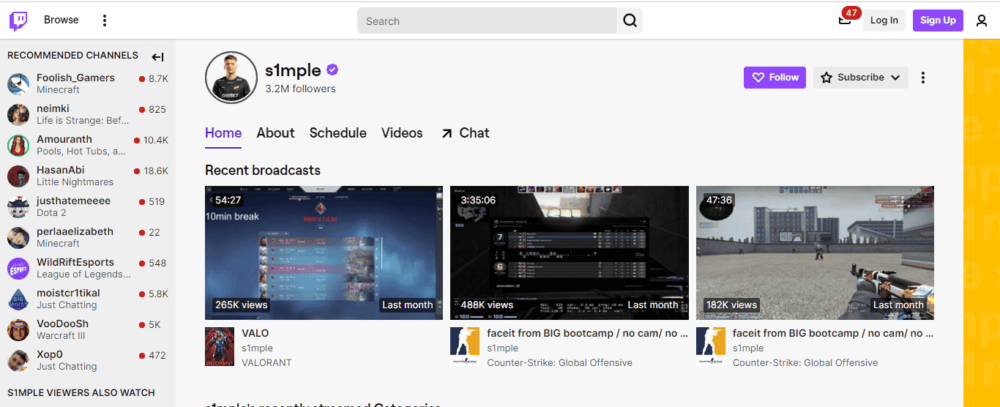Click the VALORANT game box art
Screen dimensions: 1000x407
pos(219,346)
